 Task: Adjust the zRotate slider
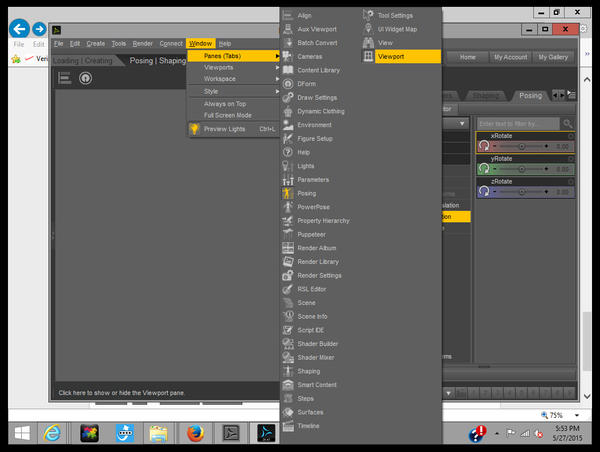click(521, 192)
